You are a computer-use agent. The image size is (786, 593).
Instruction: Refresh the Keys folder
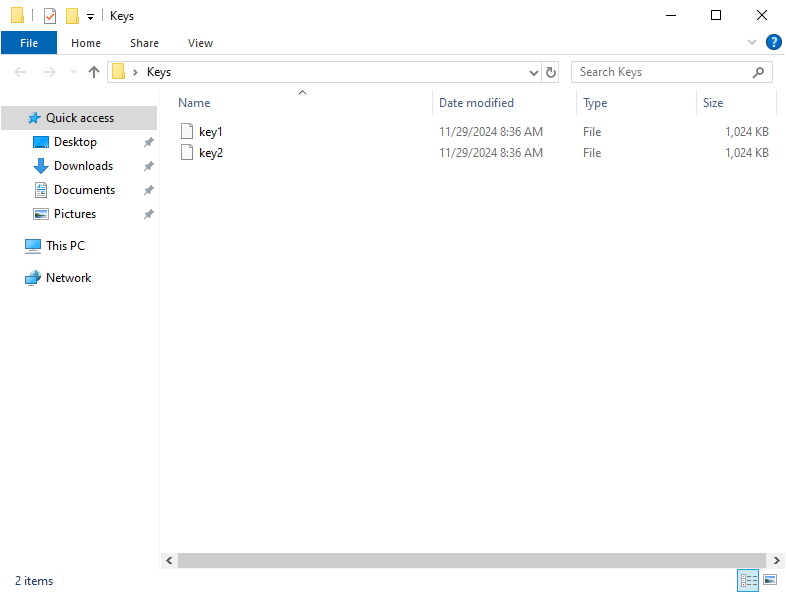550,73
